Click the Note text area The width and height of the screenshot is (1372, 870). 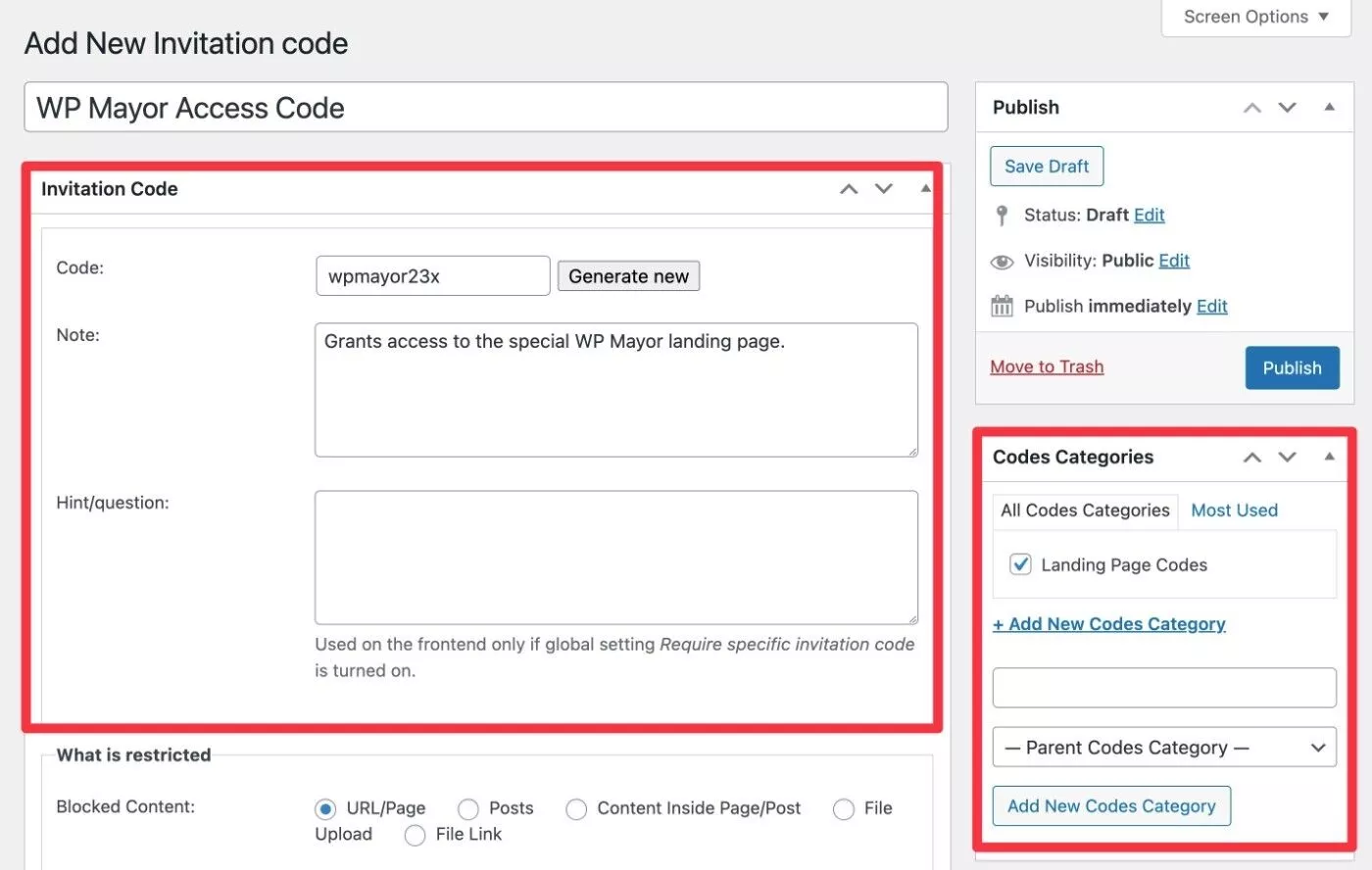click(616, 390)
